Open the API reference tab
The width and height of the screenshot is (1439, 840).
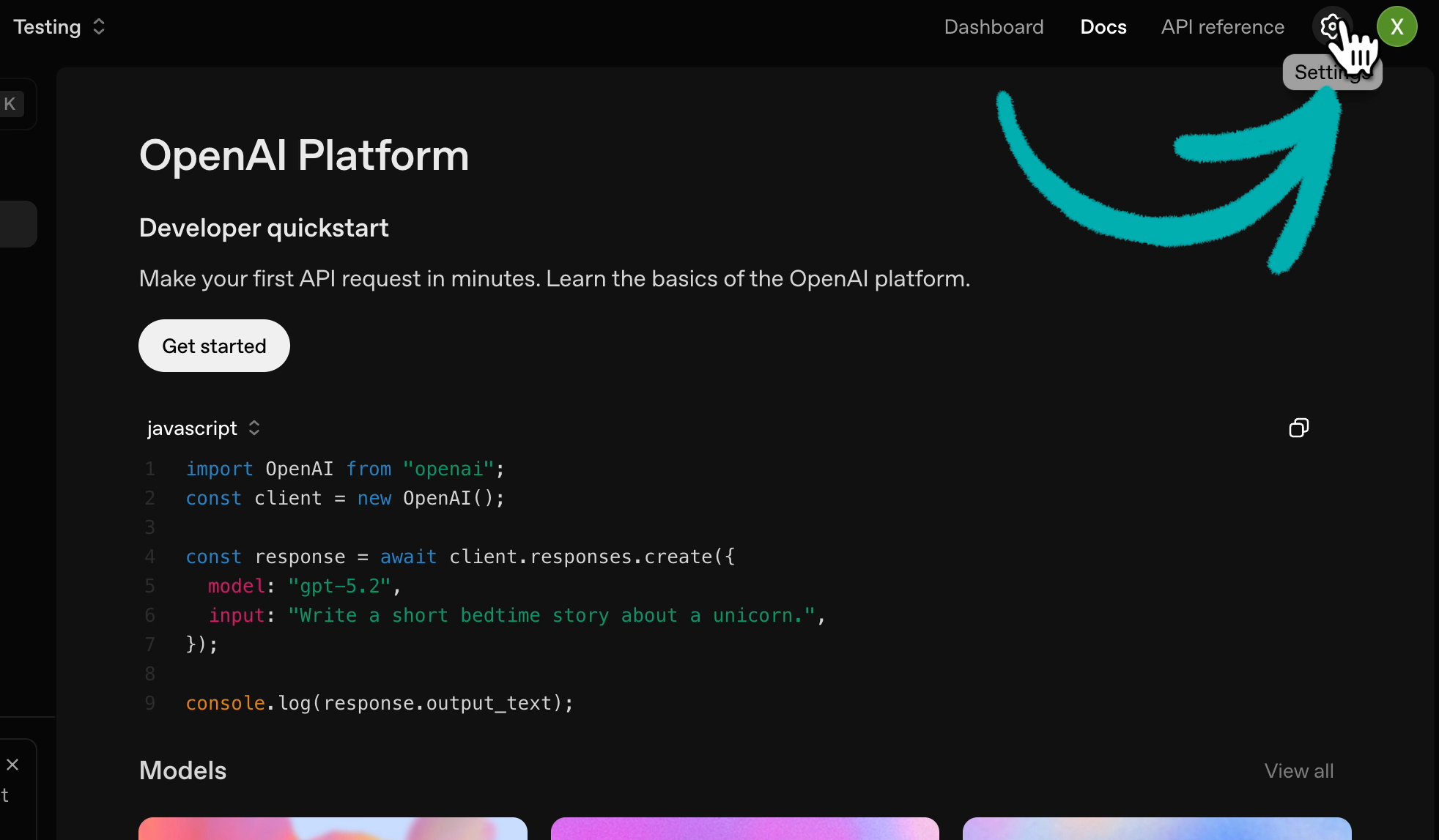1222,27
